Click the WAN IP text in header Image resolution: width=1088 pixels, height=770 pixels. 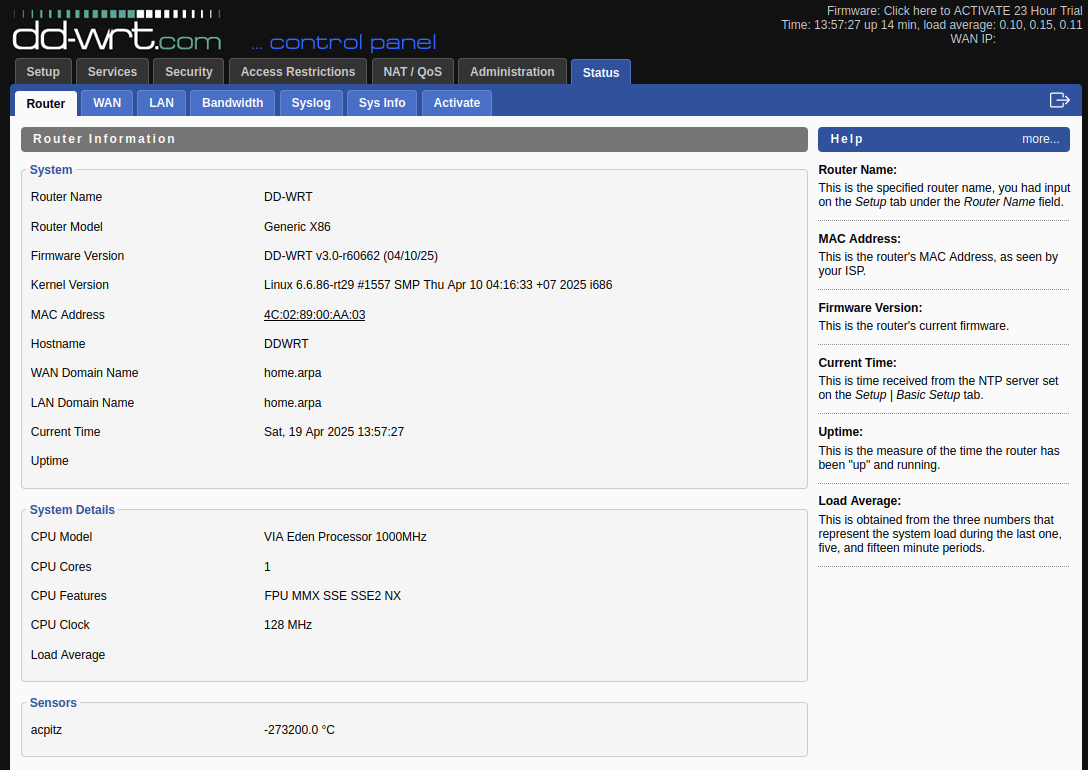973,39
